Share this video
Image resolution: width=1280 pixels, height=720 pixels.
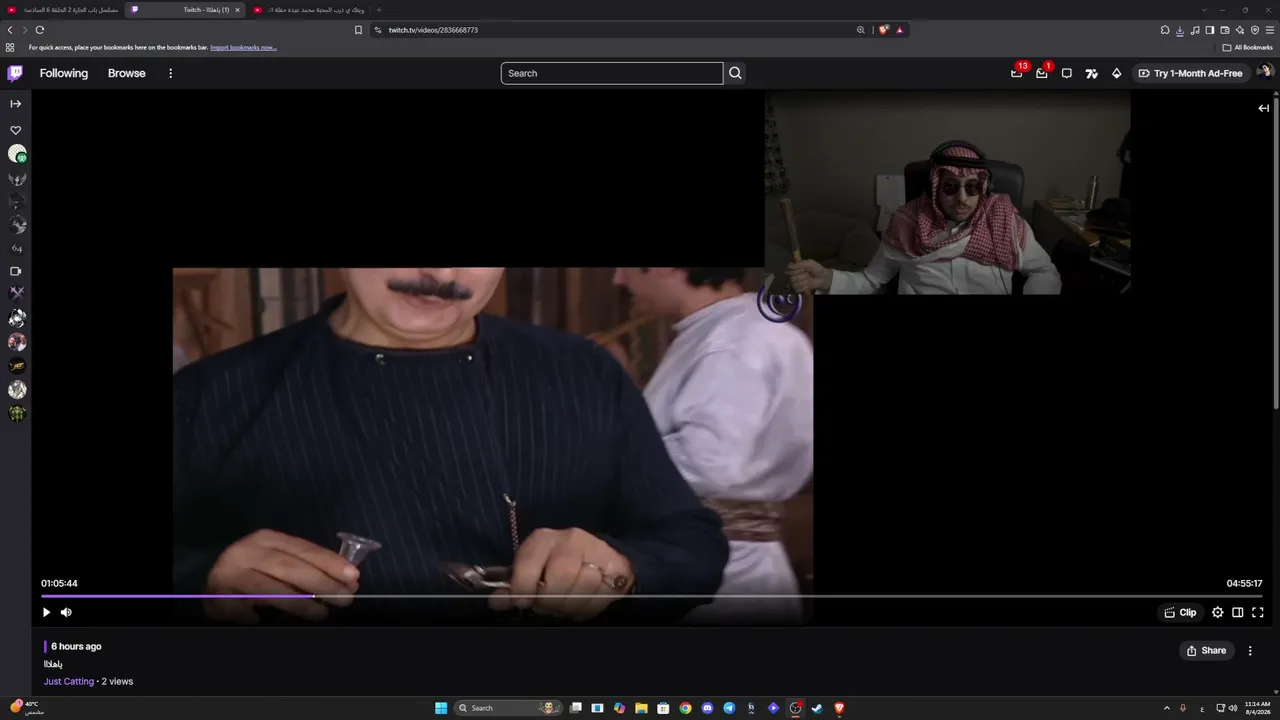[x=1206, y=650]
